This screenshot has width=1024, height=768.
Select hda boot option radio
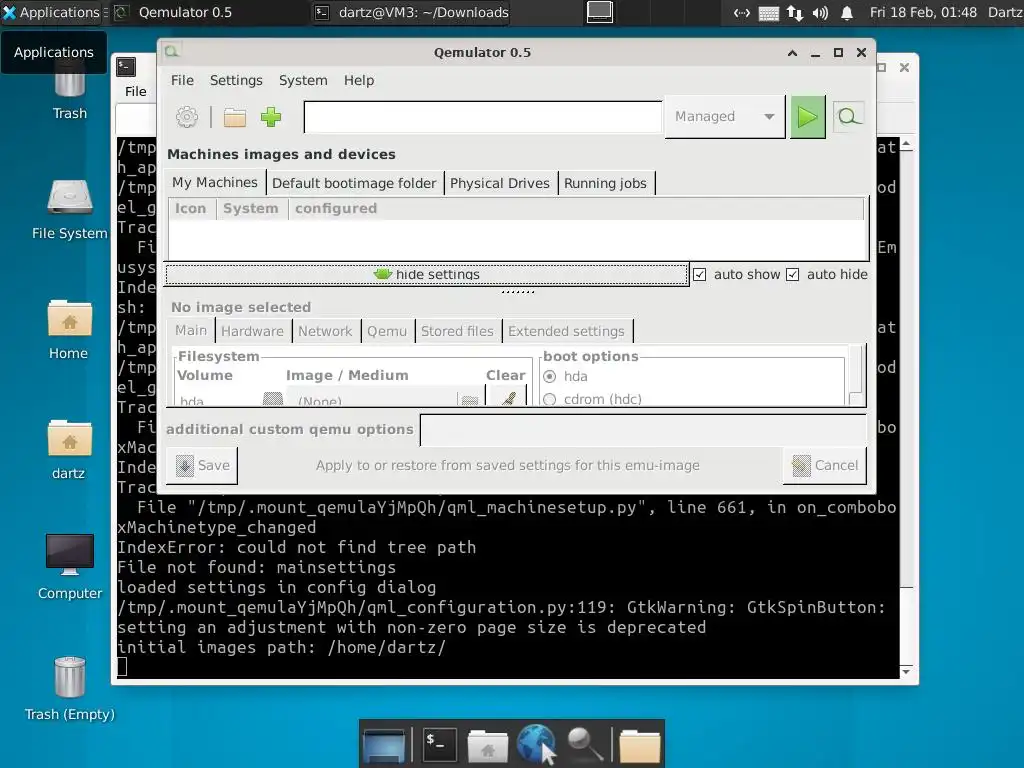click(550, 377)
